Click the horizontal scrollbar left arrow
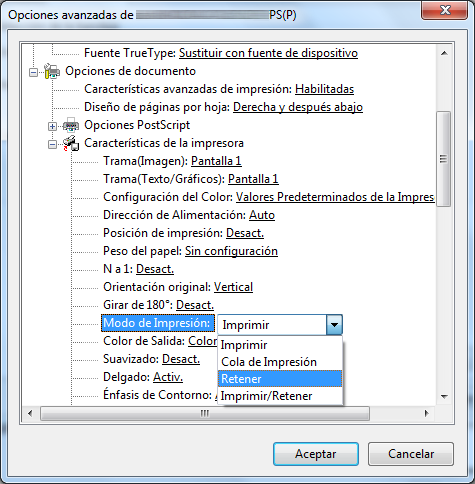475x484 pixels. 30,414
